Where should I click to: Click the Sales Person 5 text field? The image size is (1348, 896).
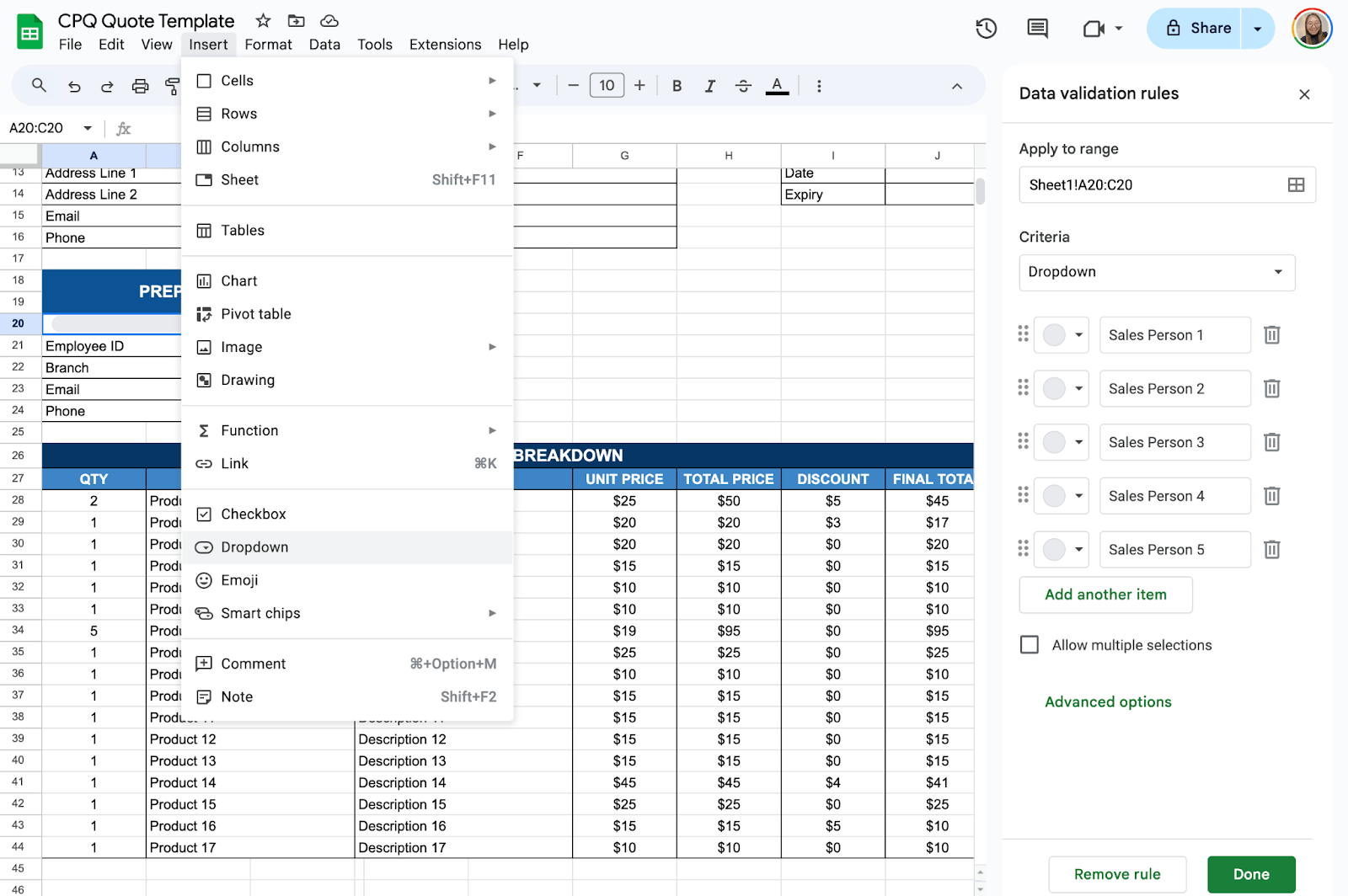coord(1174,550)
